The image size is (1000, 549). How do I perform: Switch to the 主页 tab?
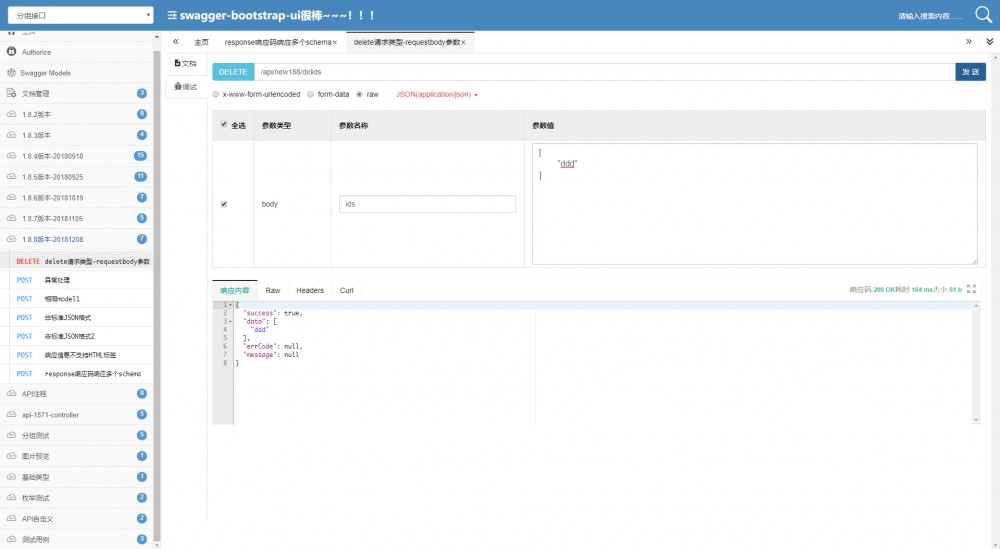(x=202, y=42)
